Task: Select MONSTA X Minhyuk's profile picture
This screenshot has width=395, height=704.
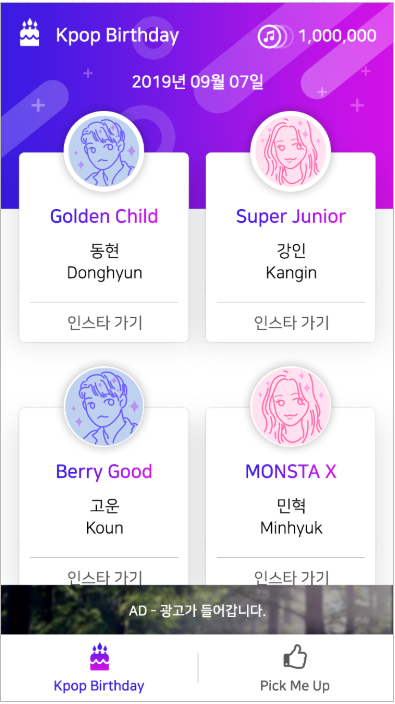Action: 290,407
